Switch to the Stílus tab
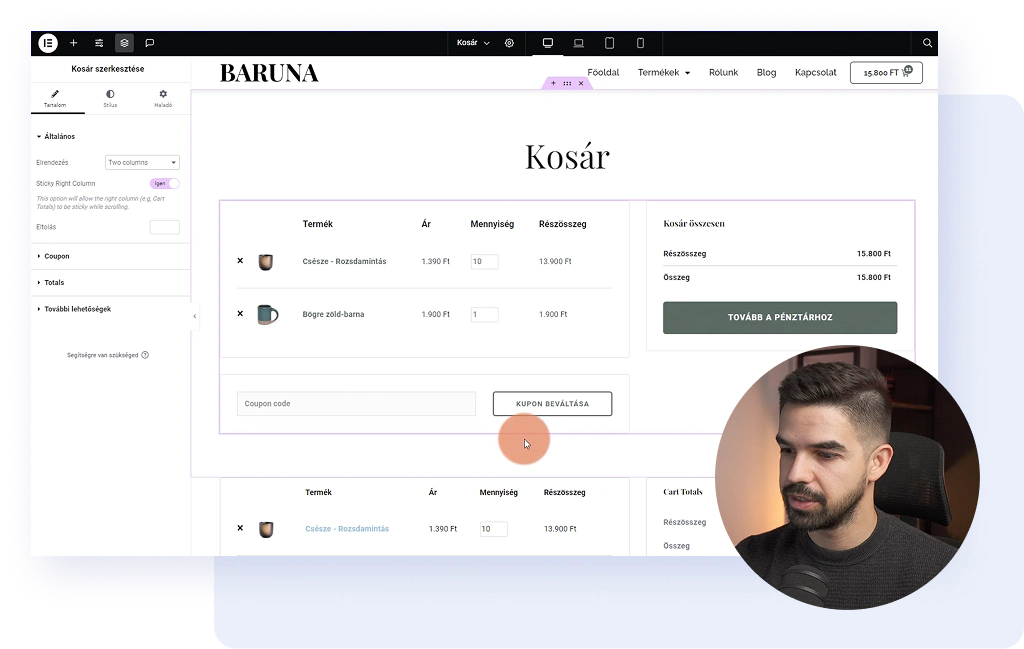Viewport: 1024px width, 649px height. [x=110, y=98]
